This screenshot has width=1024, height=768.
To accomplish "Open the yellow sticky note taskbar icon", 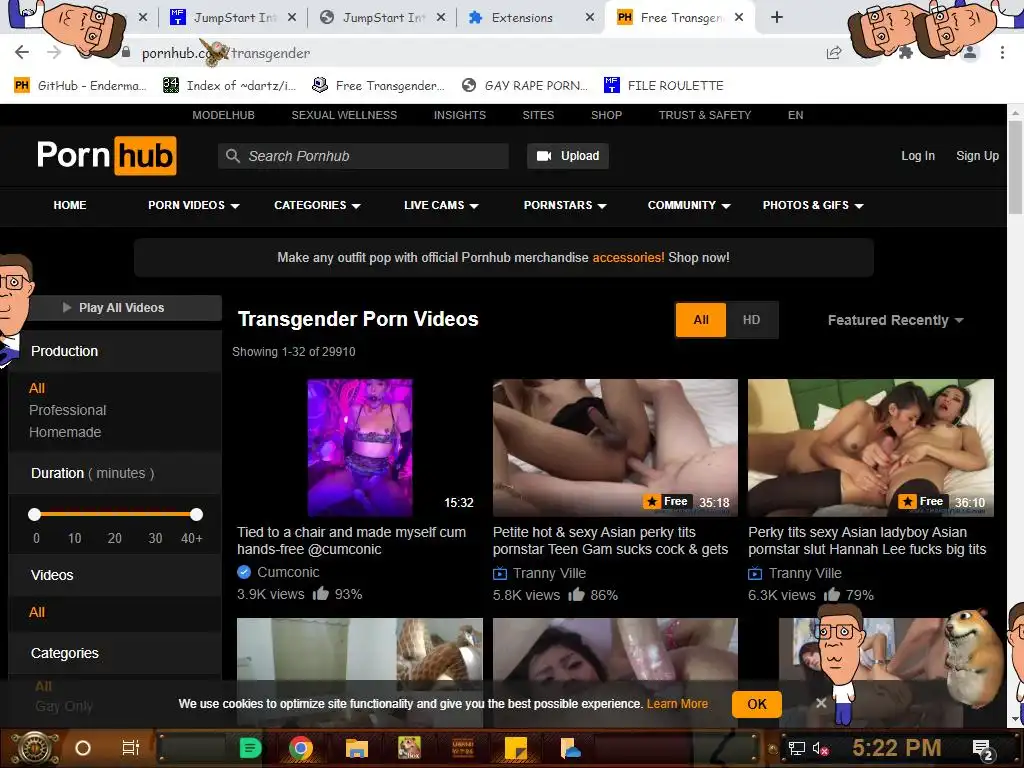I will 516,748.
